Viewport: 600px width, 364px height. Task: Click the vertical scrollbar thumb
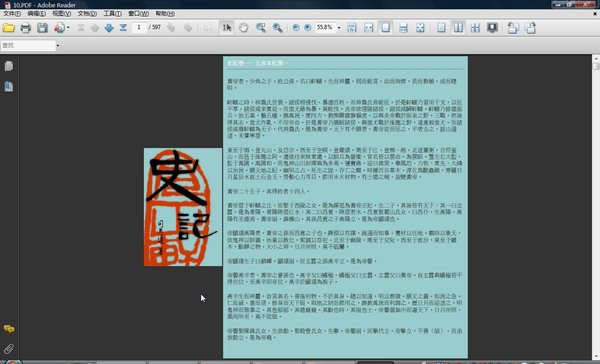point(596,66)
